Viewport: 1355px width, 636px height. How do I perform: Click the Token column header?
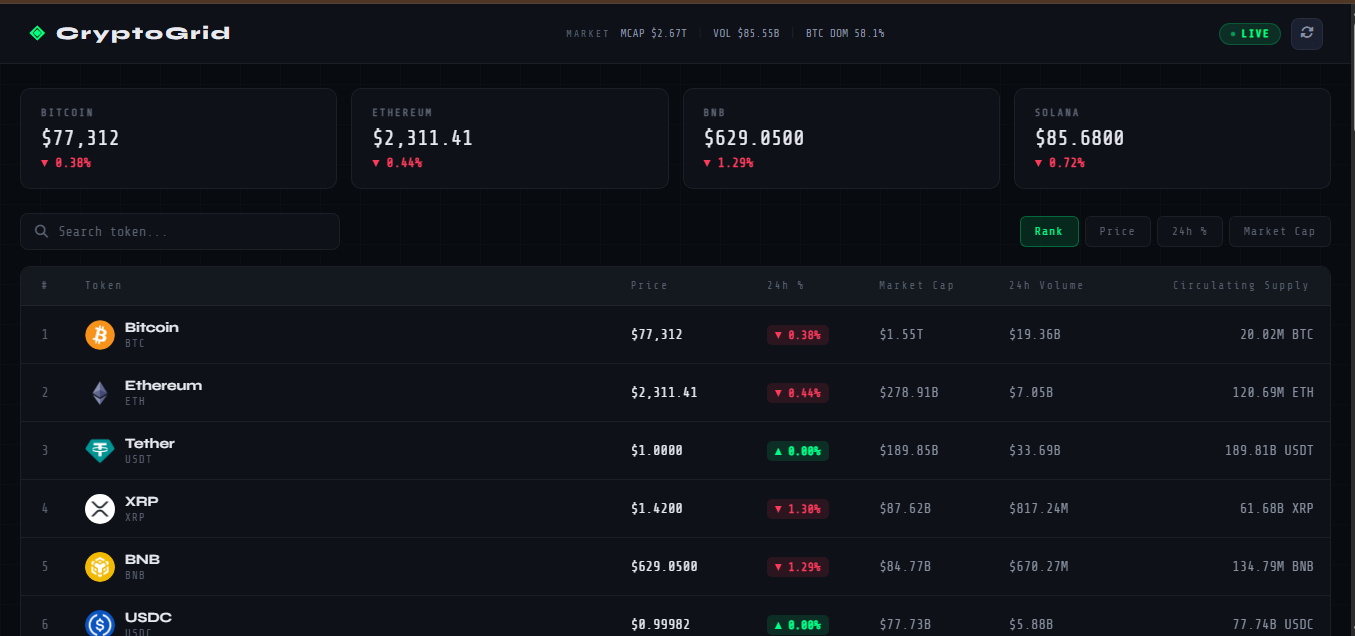coord(103,285)
